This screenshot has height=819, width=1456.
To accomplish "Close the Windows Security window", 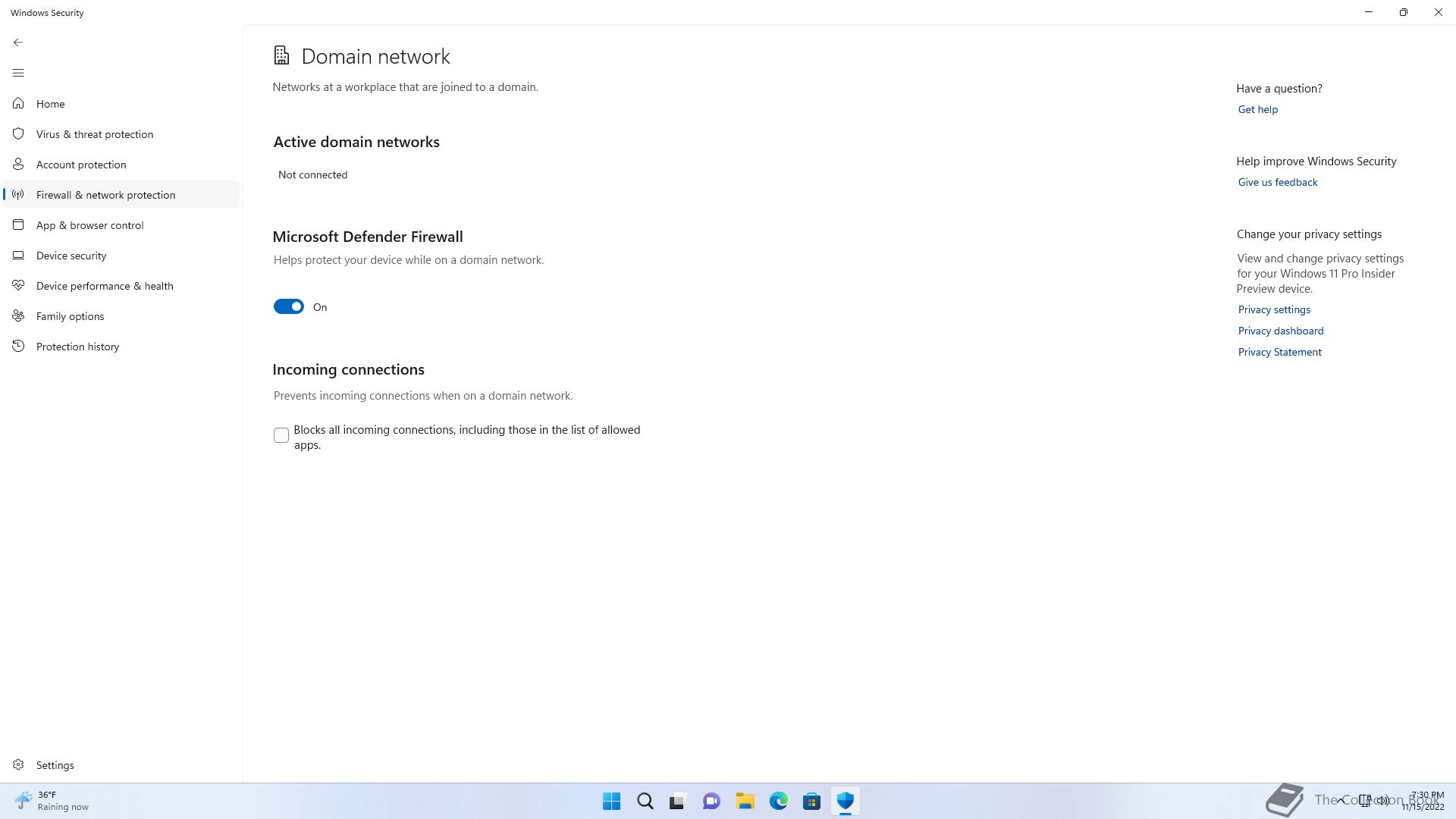I will [1438, 12].
